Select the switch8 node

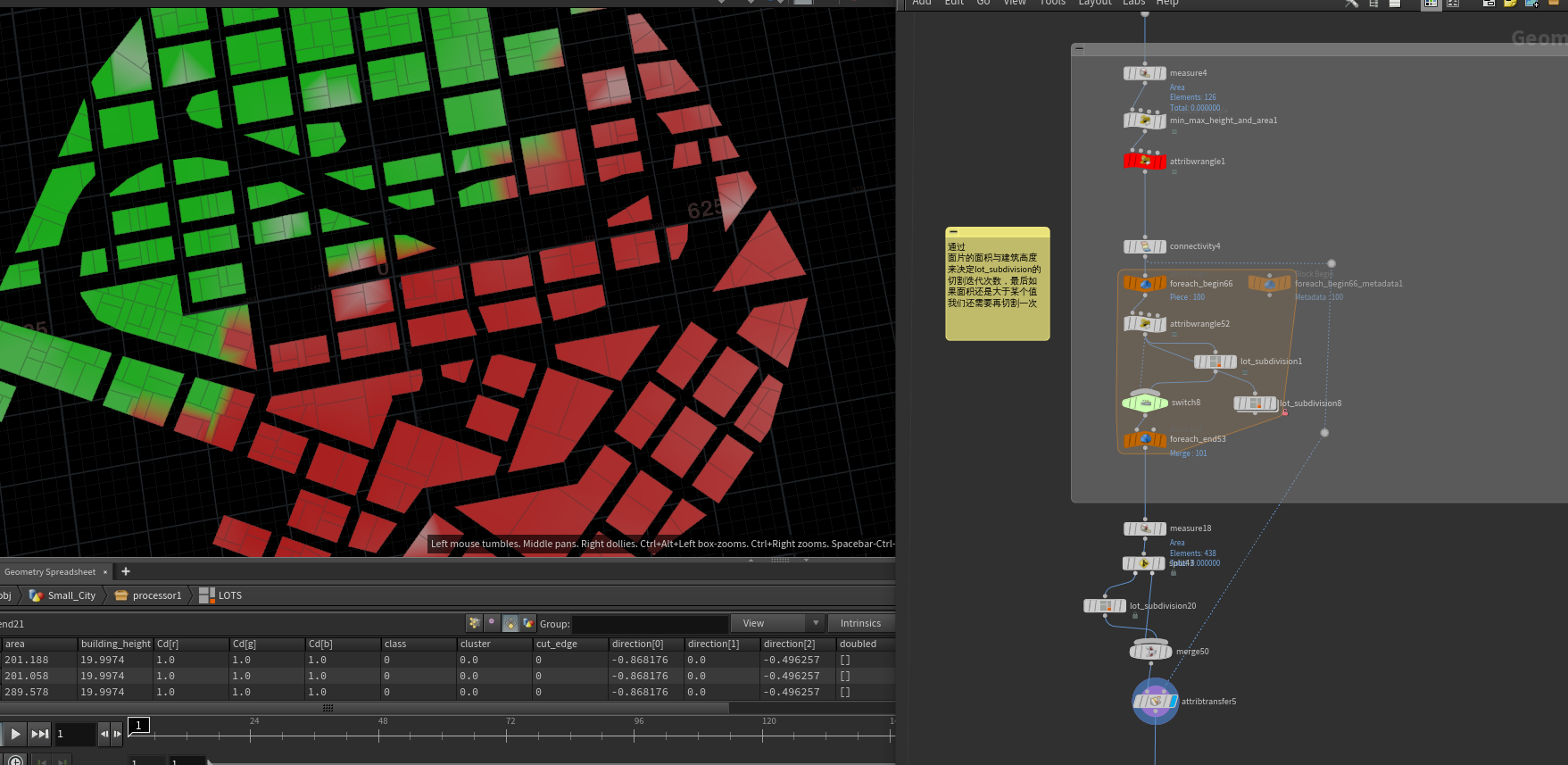coord(1145,403)
